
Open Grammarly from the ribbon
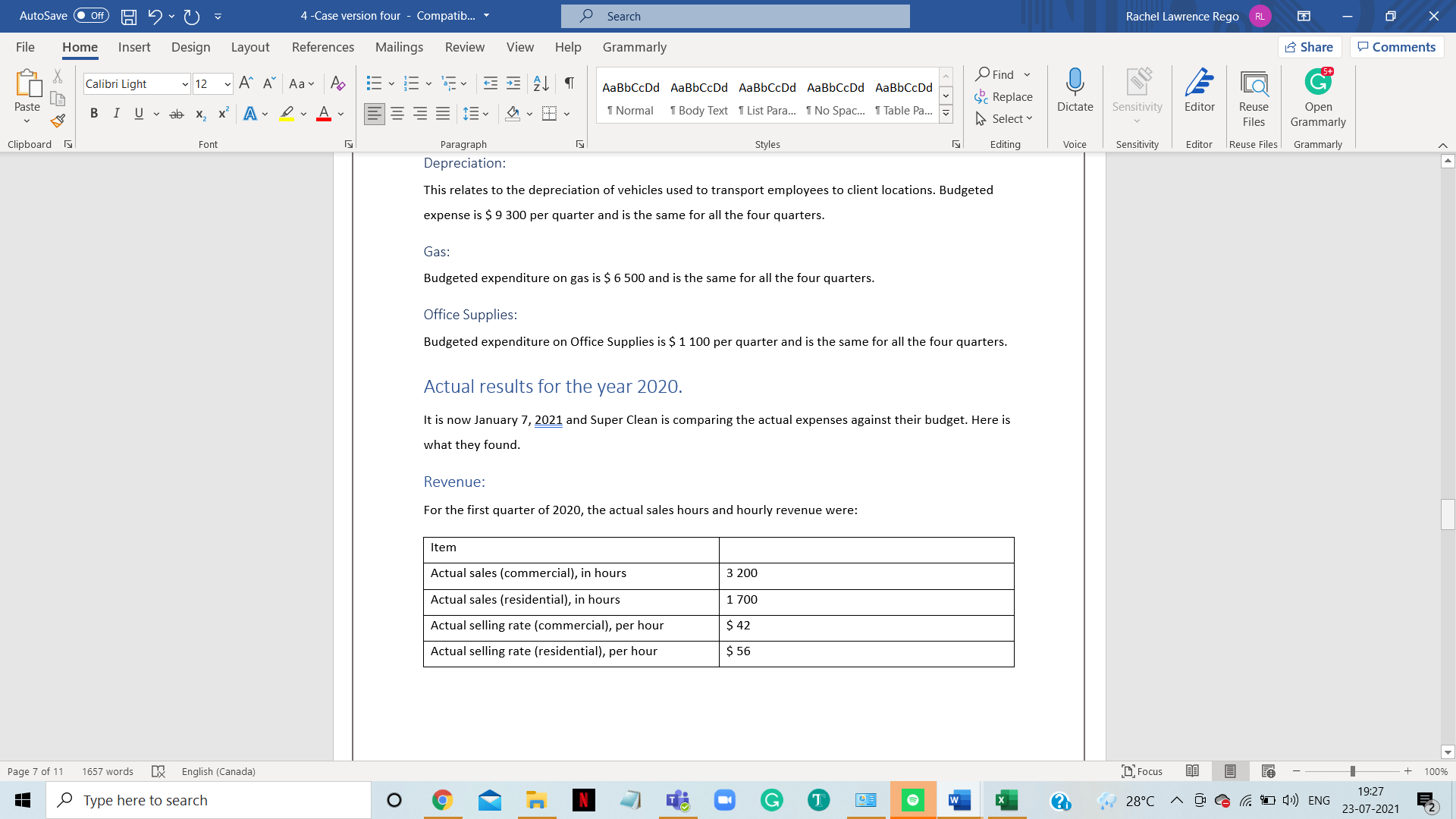[1317, 95]
